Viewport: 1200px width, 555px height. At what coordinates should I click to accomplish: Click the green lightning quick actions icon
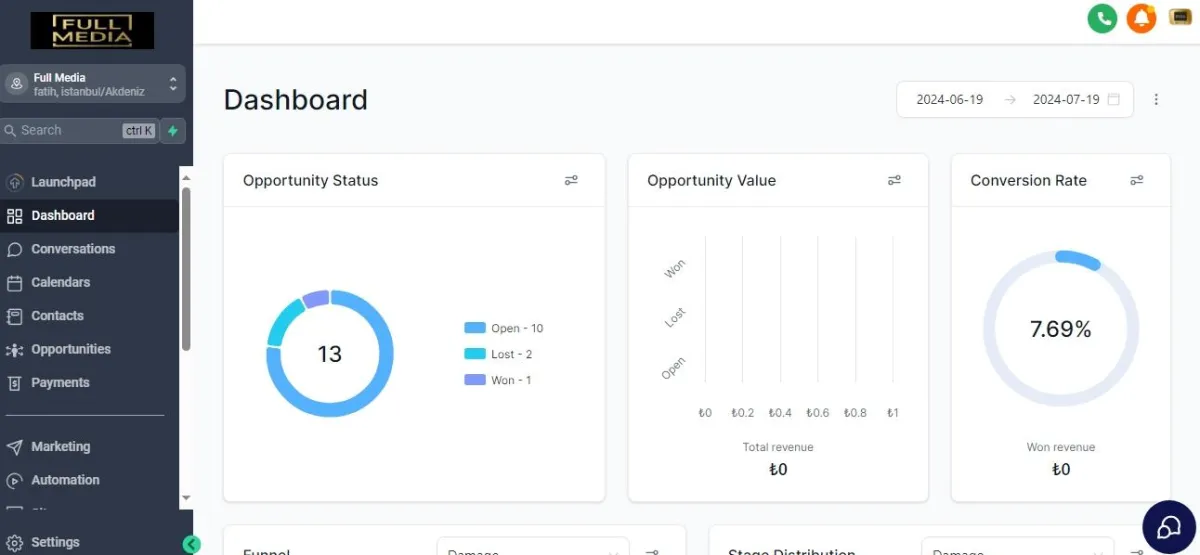[173, 131]
